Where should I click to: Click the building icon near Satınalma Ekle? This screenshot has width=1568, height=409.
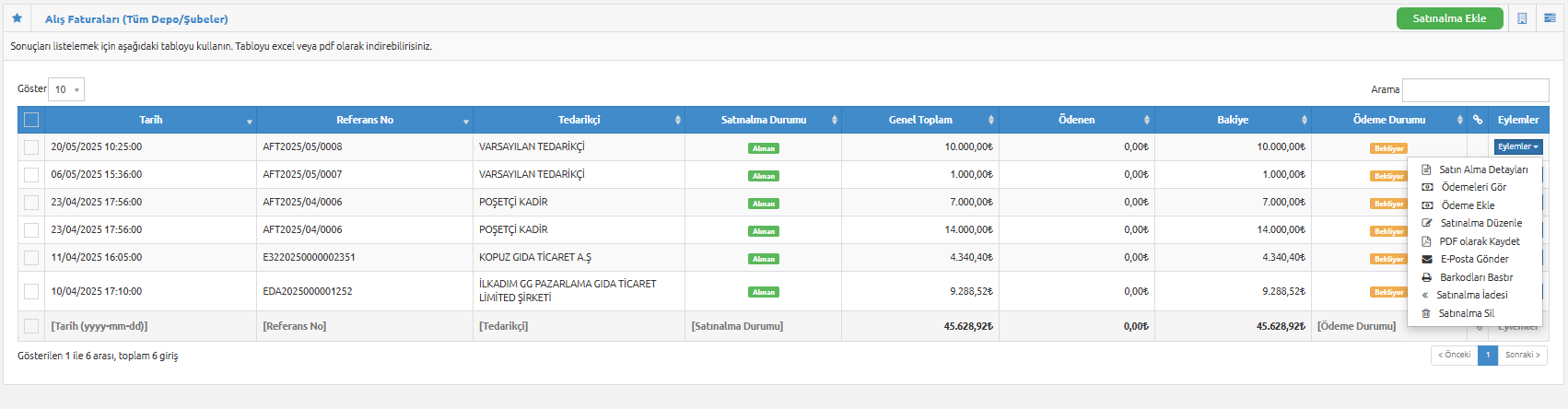1522,18
